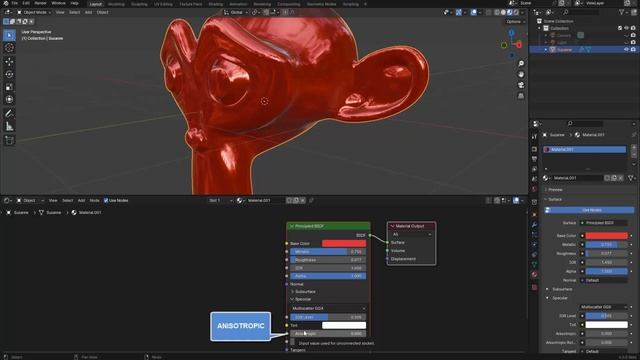
Task: Toggle Camera render icon in outliner
Action: click(633, 36)
